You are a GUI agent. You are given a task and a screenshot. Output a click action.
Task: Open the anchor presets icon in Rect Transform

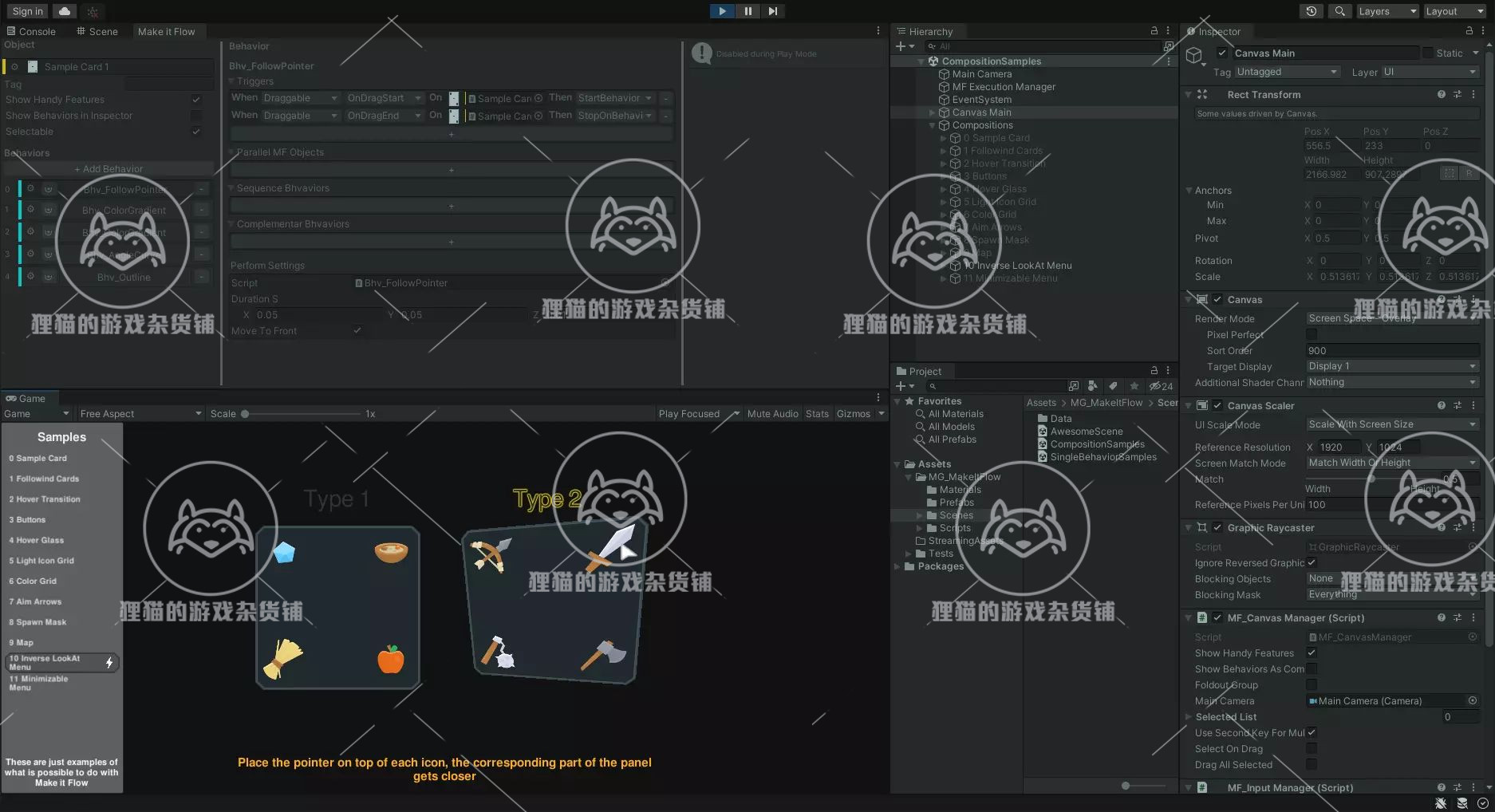point(1450,171)
